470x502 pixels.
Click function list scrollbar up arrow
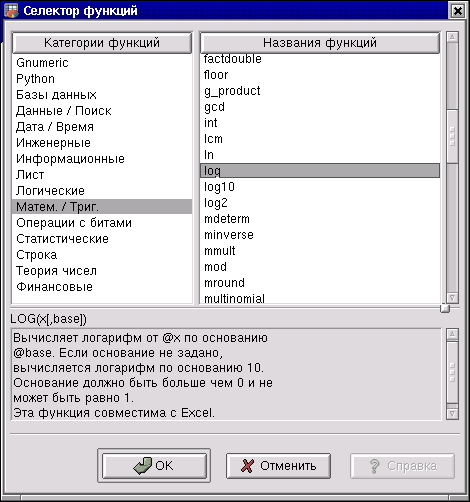(452, 37)
